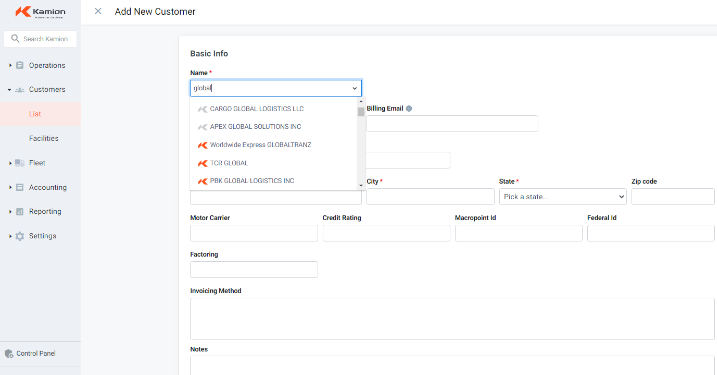Click the suggestion list scroll down arrow

coord(361,185)
